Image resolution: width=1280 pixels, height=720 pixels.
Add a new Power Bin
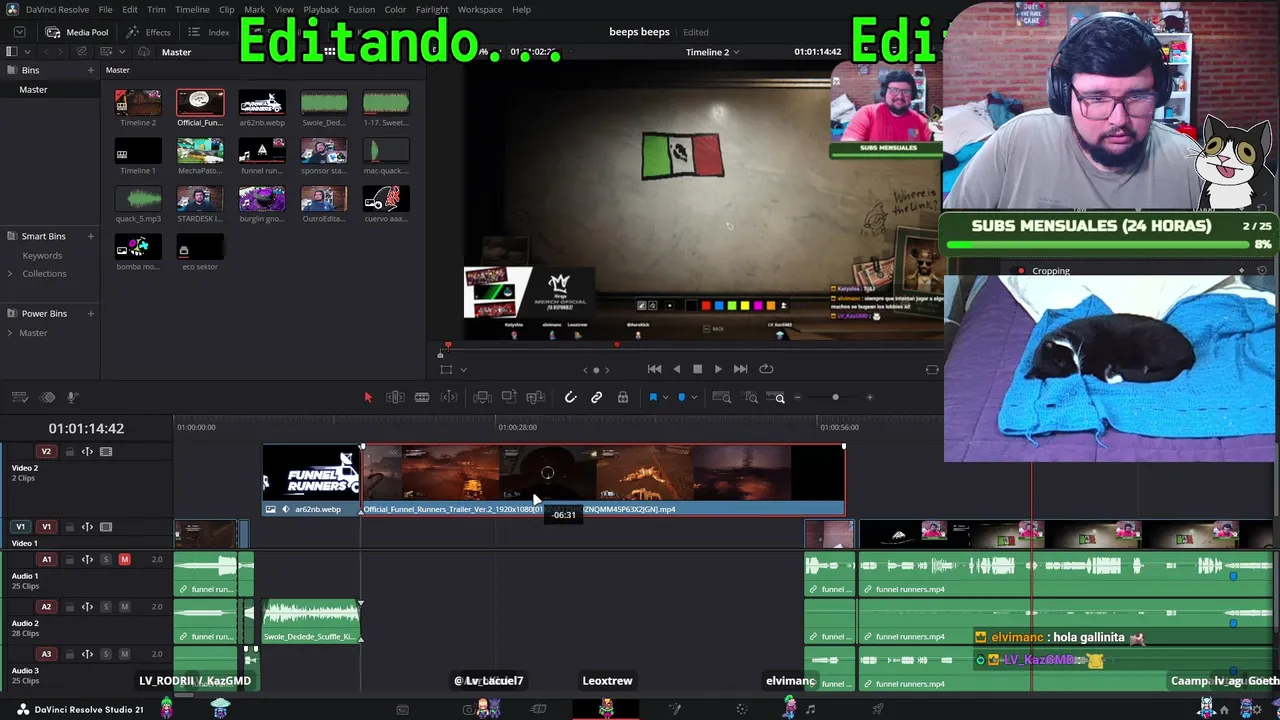(x=91, y=313)
